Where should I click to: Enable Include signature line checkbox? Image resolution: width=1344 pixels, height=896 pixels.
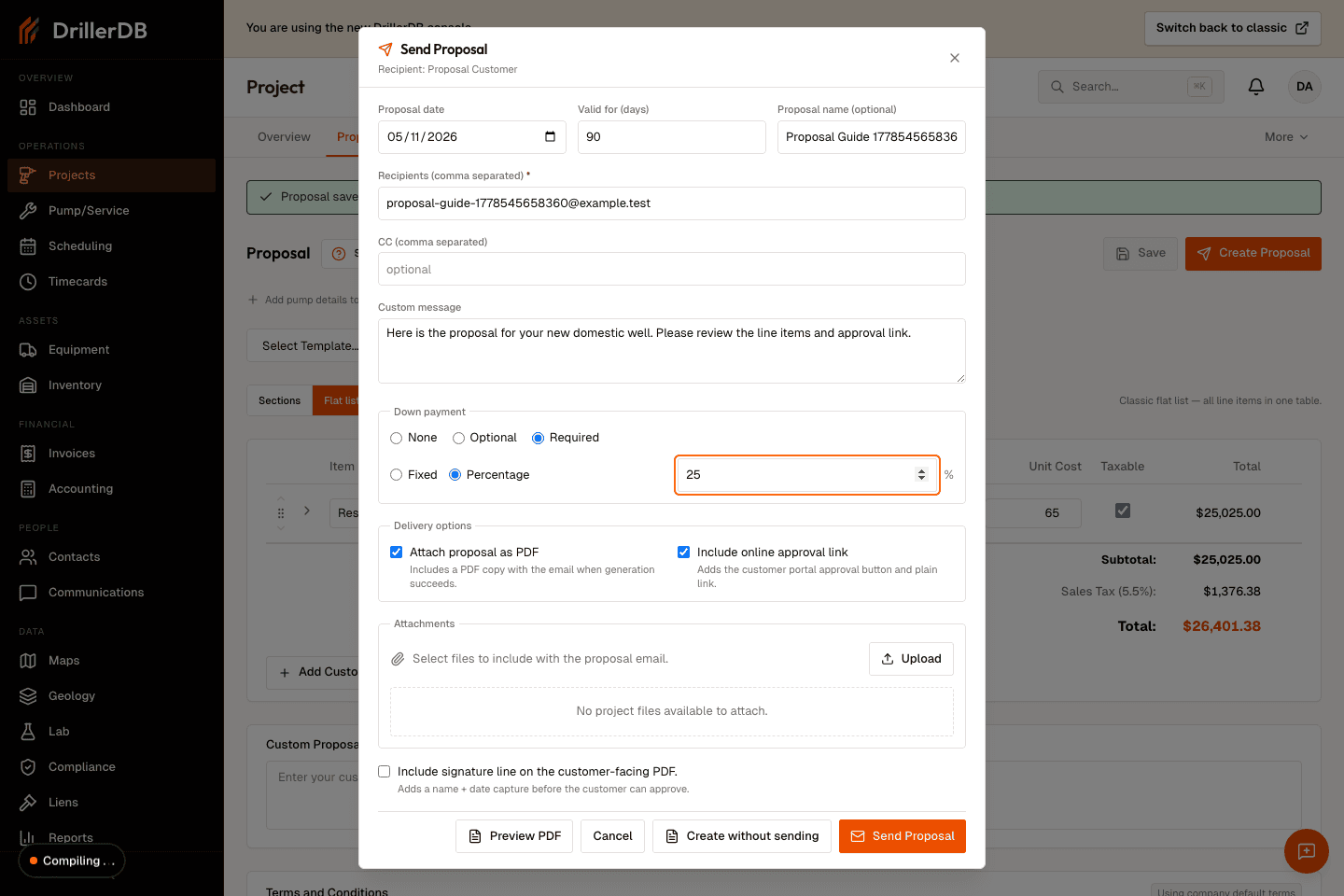click(384, 772)
